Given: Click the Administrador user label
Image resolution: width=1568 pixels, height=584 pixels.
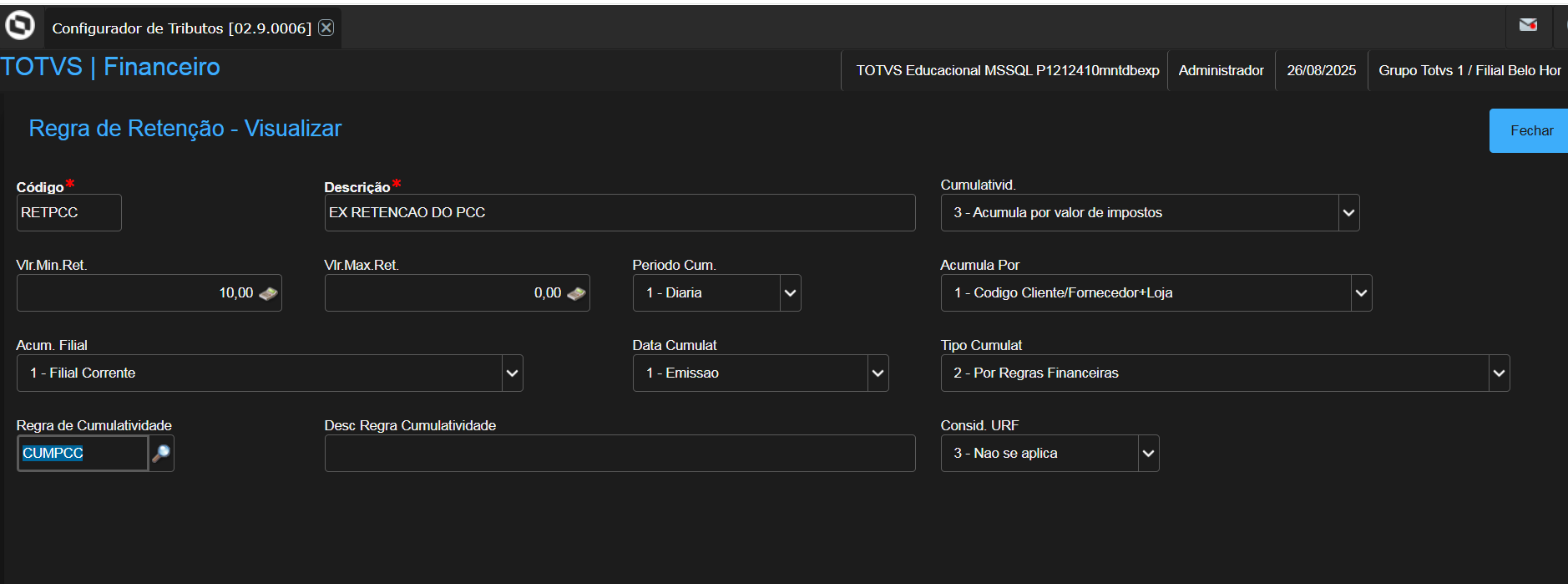Looking at the screenshot, I should click(x=1221, y=70).
